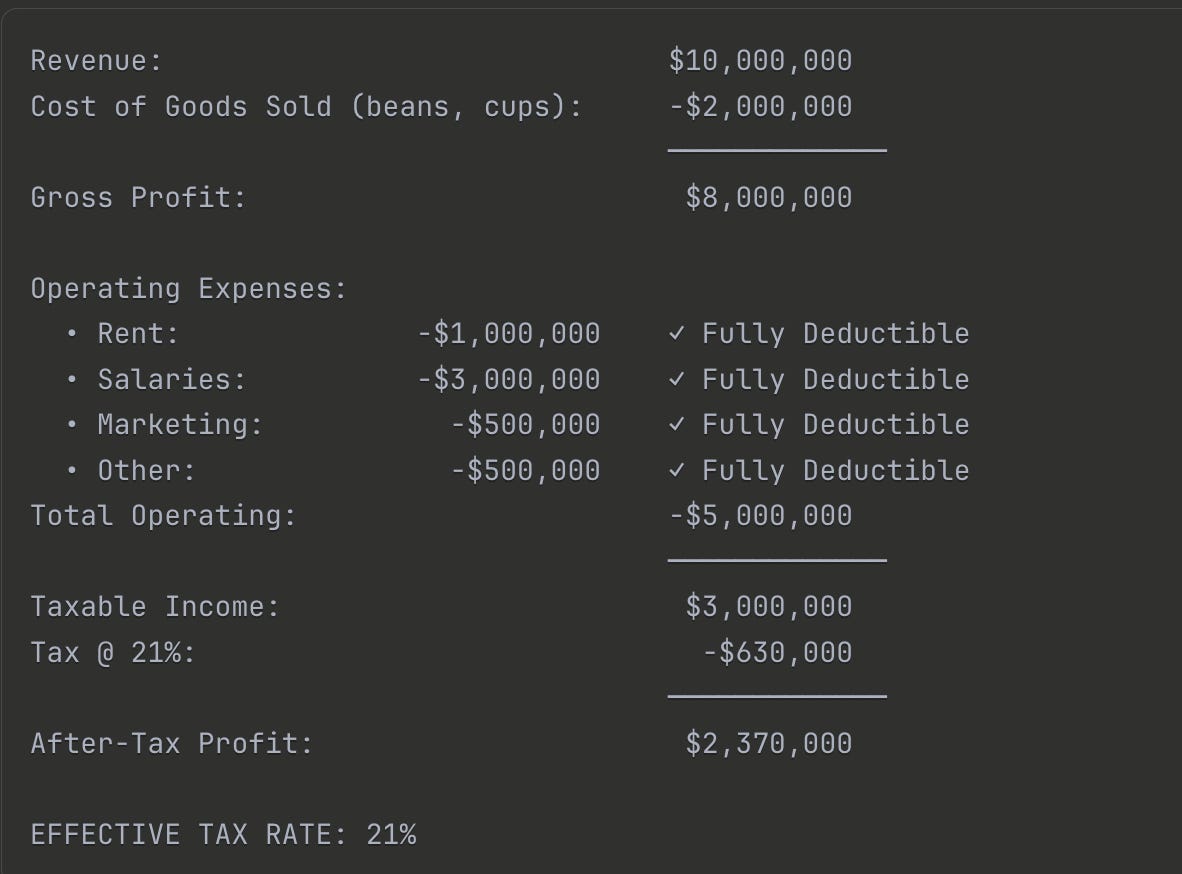Select the Salaries amount -$3,000,000

(509, 379)
